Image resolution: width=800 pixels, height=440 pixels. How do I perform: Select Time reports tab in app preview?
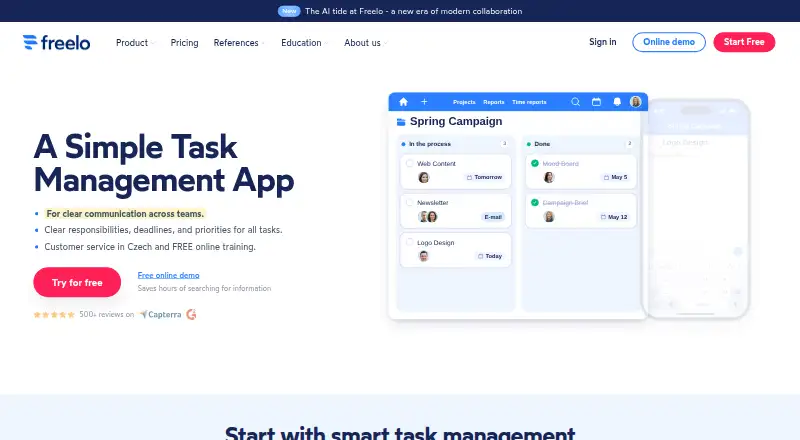coord(529,102)
